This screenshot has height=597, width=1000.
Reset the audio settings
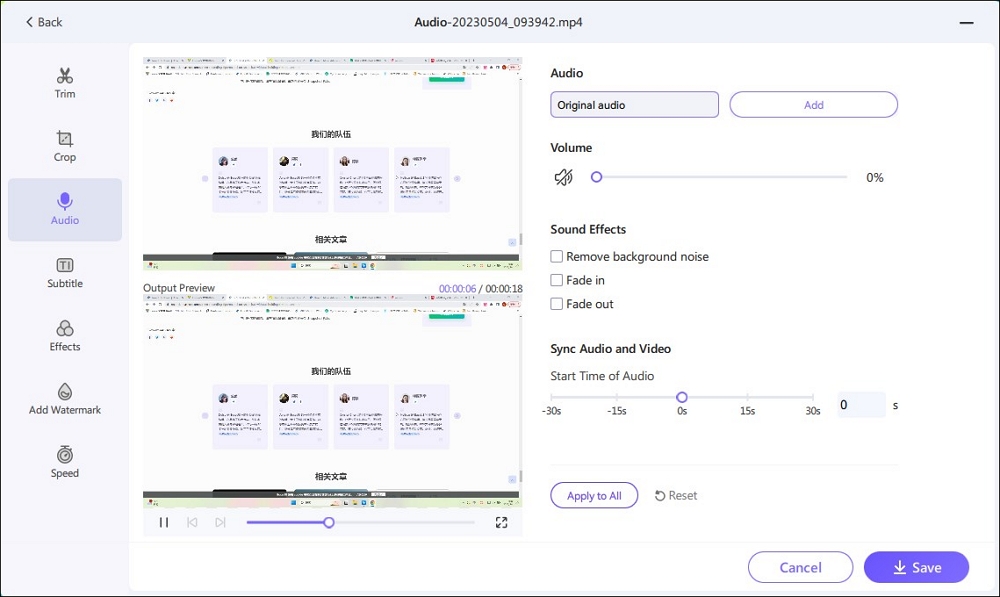[x=676, y=495]
